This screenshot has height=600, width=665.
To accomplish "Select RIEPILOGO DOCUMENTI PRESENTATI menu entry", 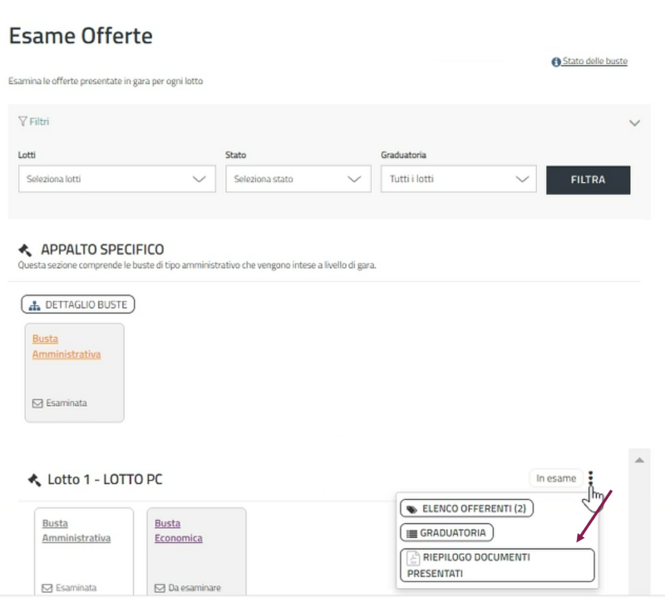I will [497, 565].
